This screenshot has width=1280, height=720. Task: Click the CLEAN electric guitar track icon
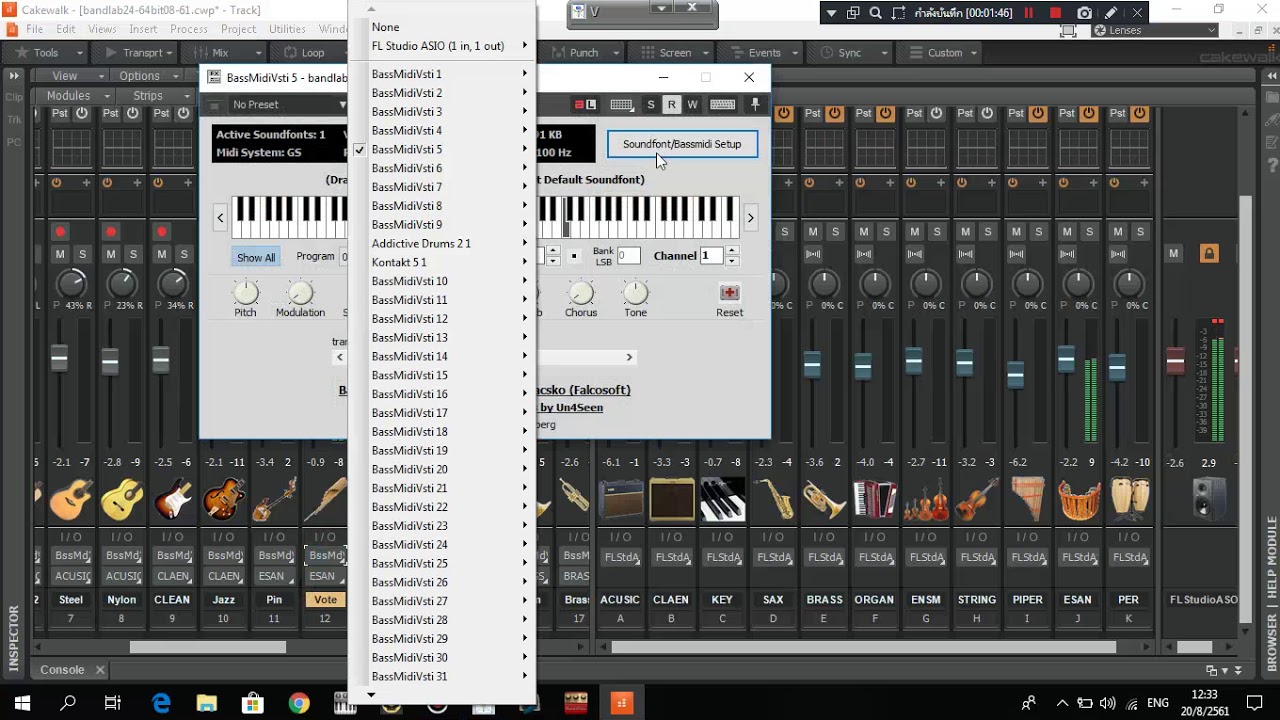(173, 500)
